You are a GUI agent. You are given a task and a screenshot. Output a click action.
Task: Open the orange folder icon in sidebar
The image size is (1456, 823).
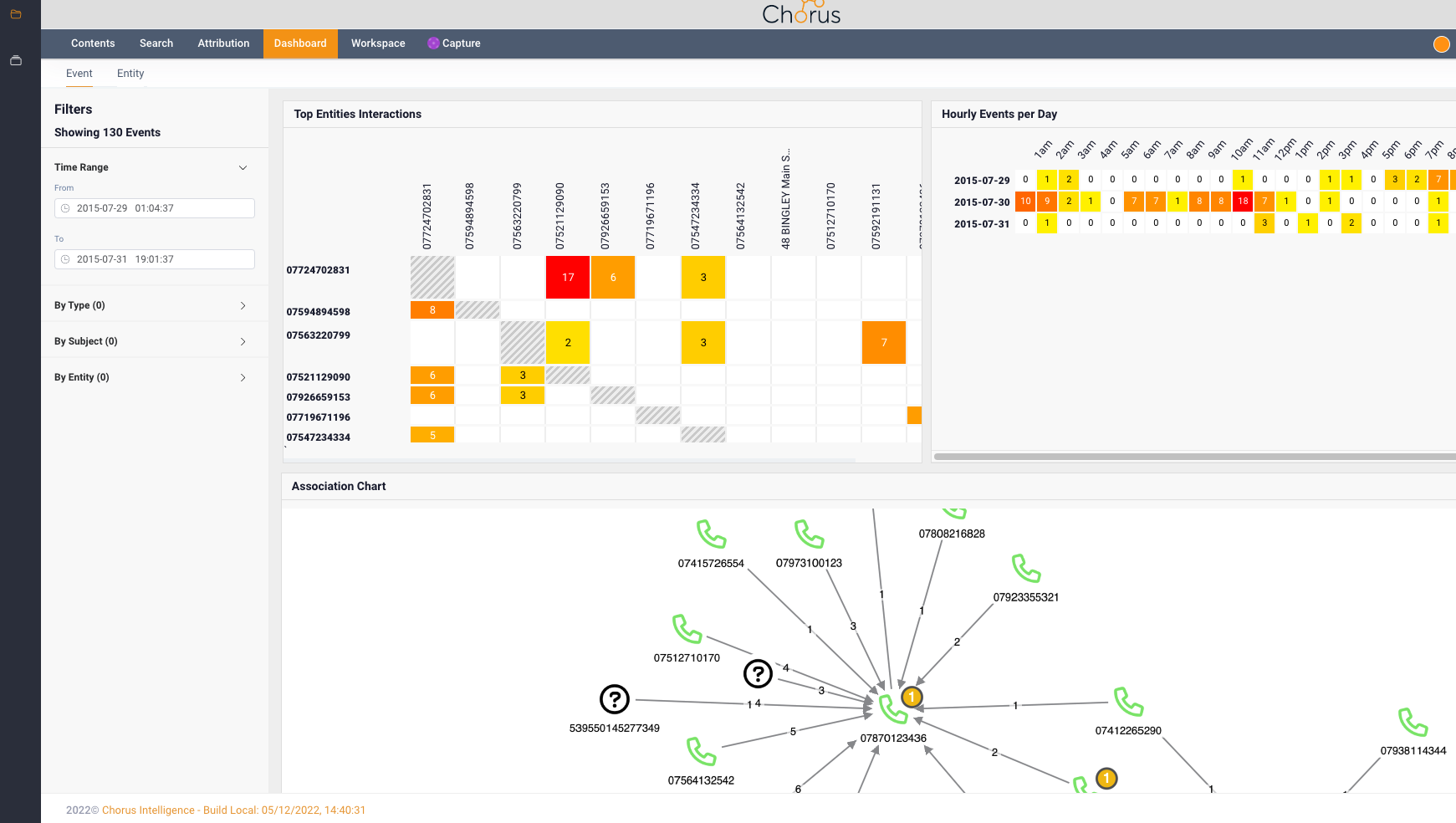click(15, 13)
